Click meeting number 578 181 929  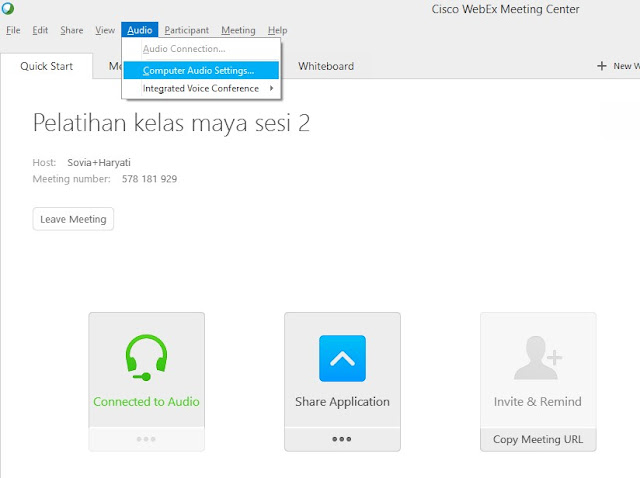point(149,179)
